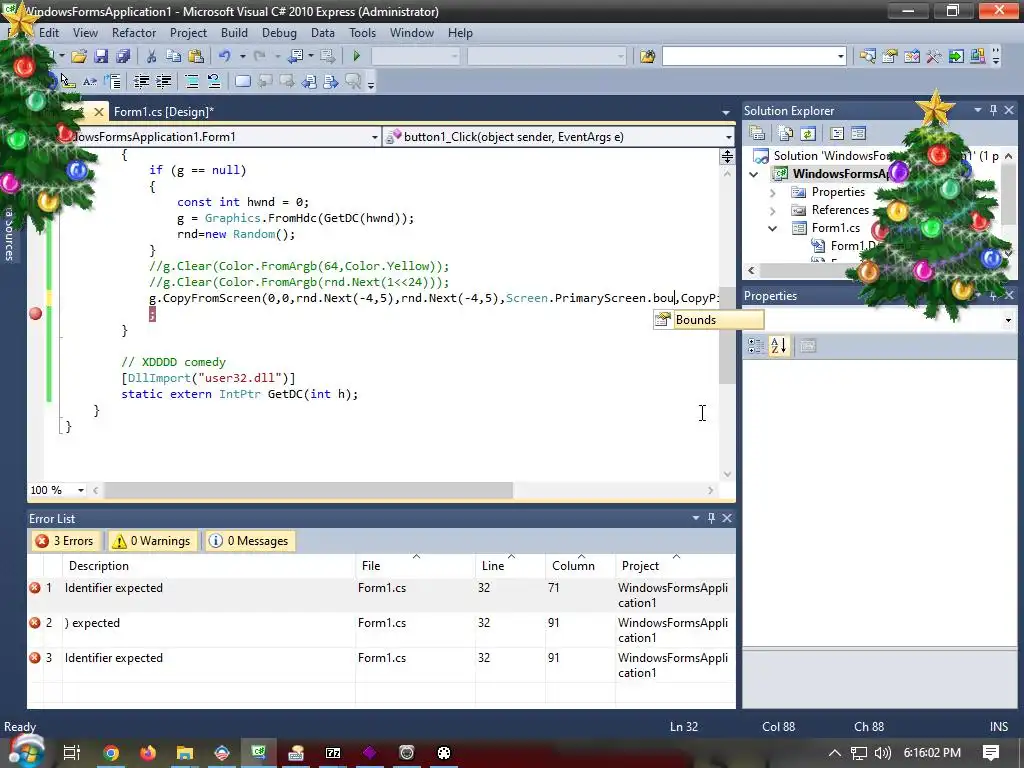The image size is (1024, 768).
Task: Click the Navigate Backward icon
Action: [295, 56]
